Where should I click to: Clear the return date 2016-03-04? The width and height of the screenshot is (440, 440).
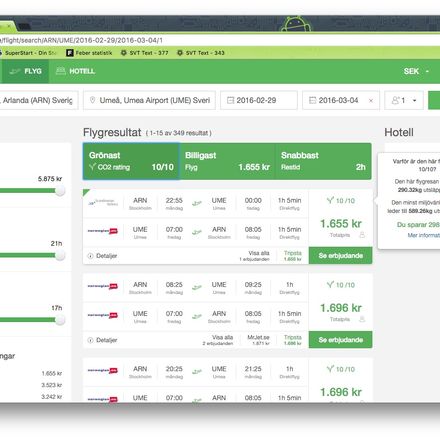pos(371,101)
